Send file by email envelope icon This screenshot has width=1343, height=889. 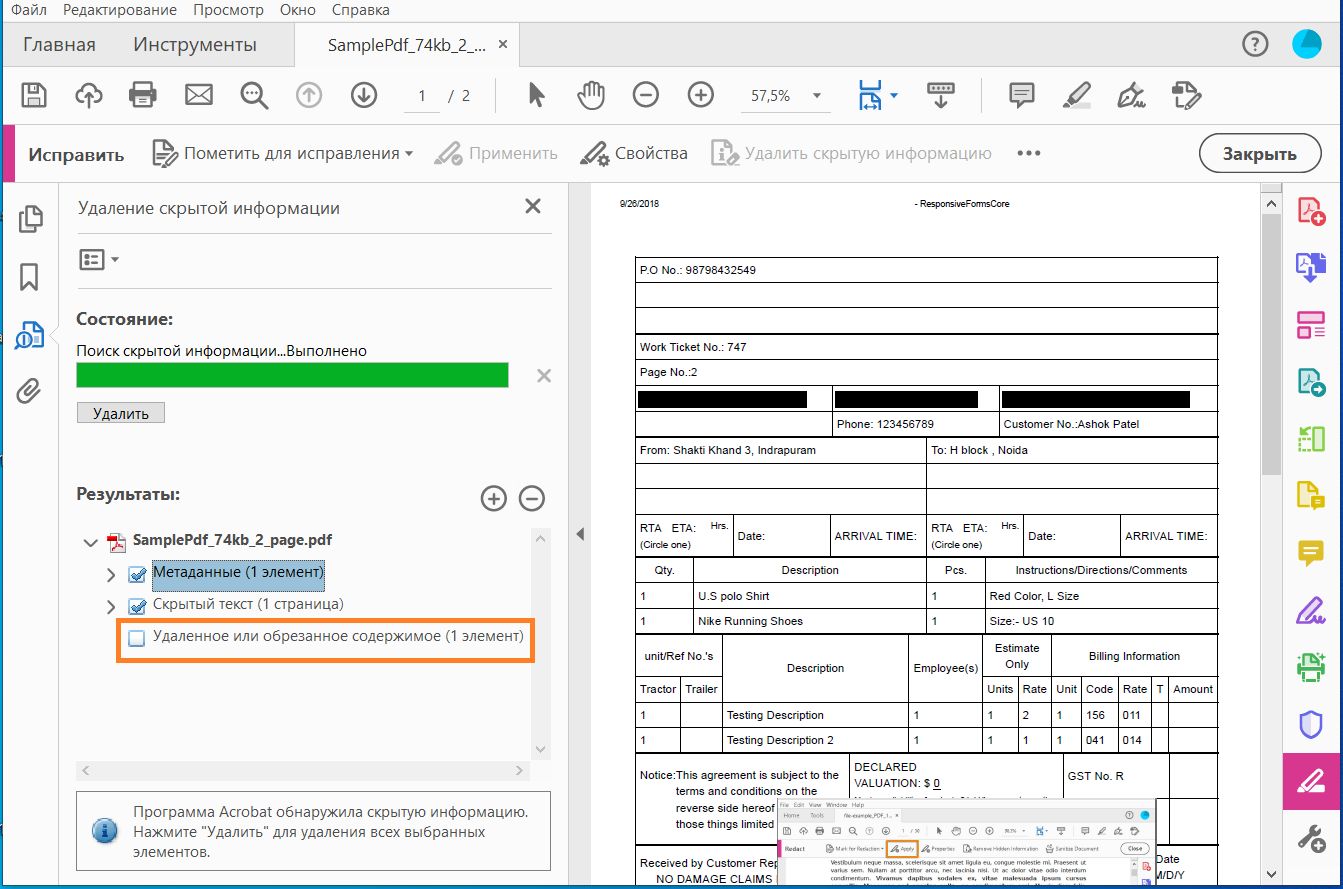pyautogui.click(x=199, y=95)
